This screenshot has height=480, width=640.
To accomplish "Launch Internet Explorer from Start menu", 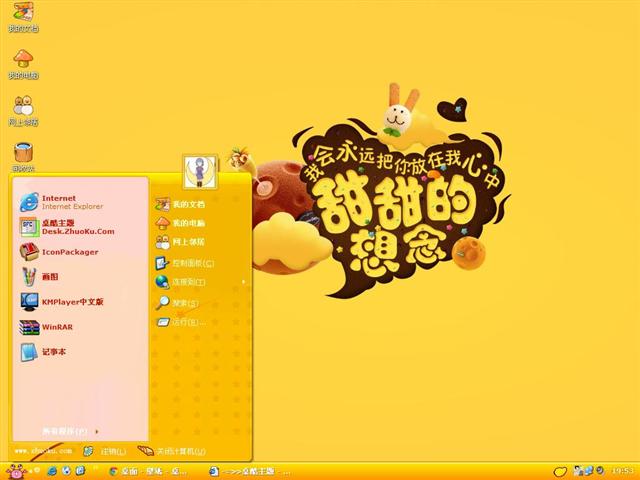I will coord(61,202).
